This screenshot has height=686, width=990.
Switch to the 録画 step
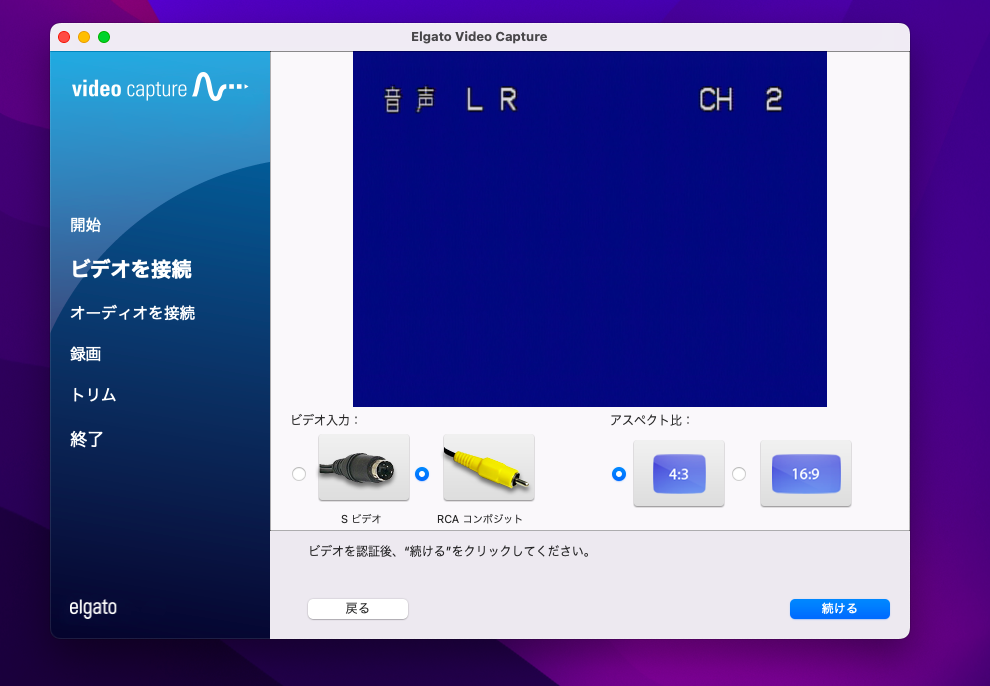pos(85,354)
